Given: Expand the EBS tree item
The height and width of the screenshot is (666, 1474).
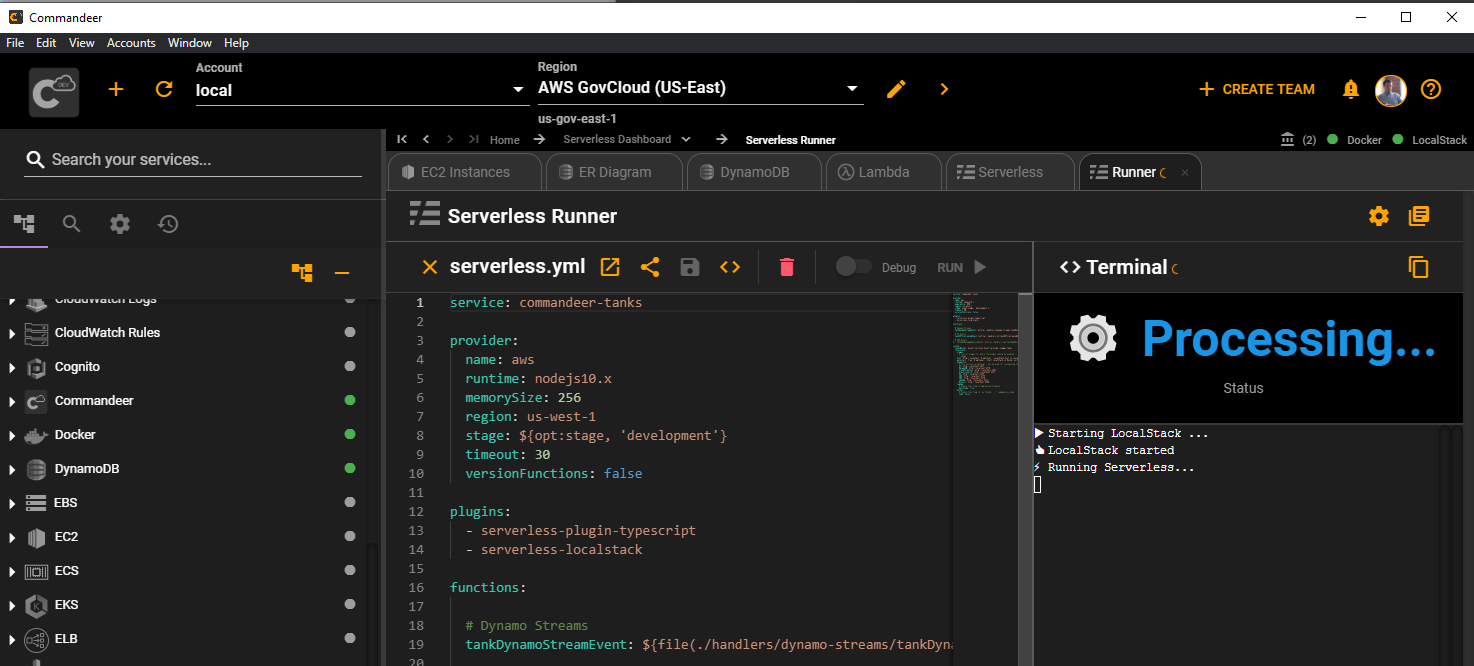Looking at the screenshot, I should click(x=12, y=503).
